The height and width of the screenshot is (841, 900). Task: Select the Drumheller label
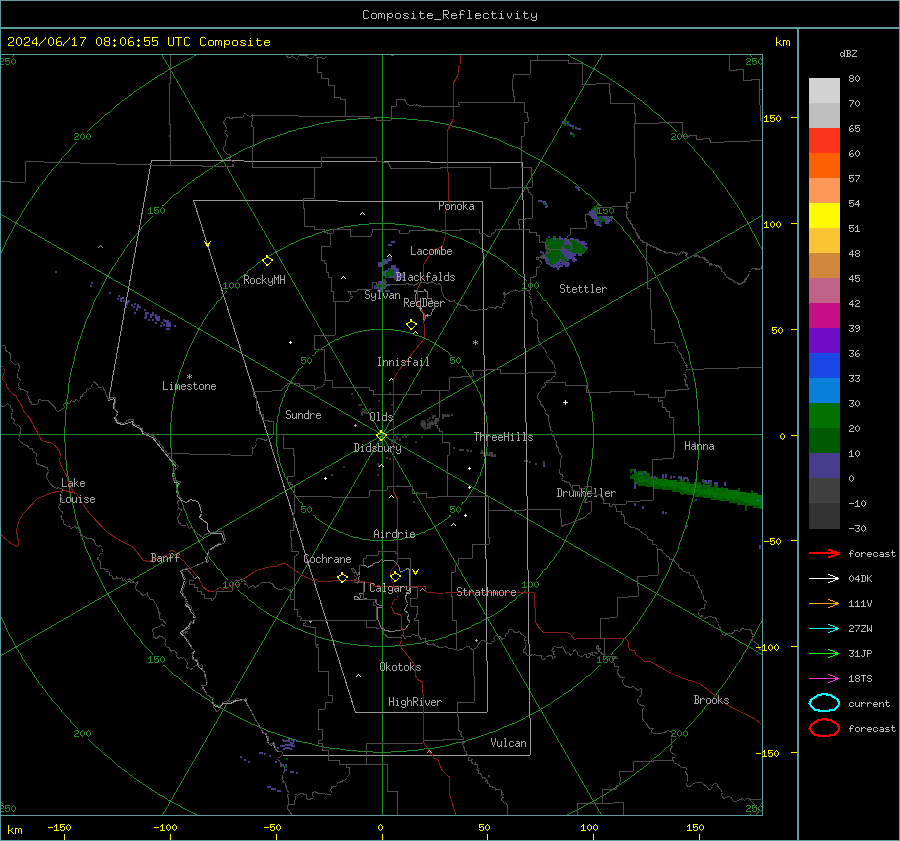coord(586,493)
